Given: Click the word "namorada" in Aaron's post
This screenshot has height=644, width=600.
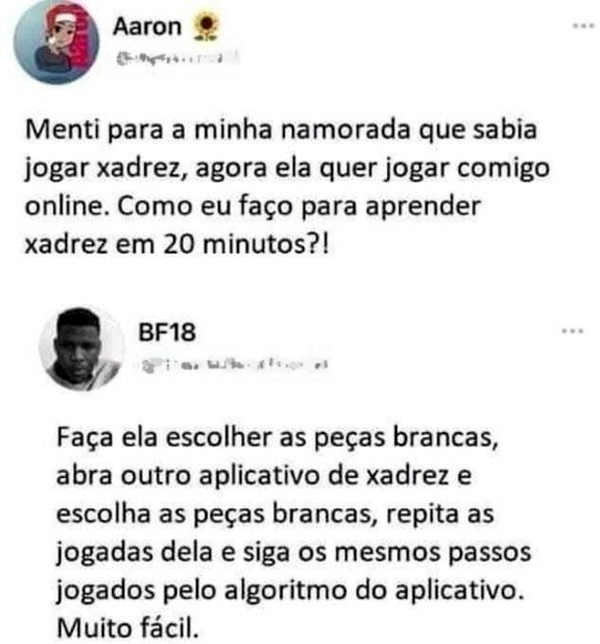Looking at the screenshot, I should (346, 129).
